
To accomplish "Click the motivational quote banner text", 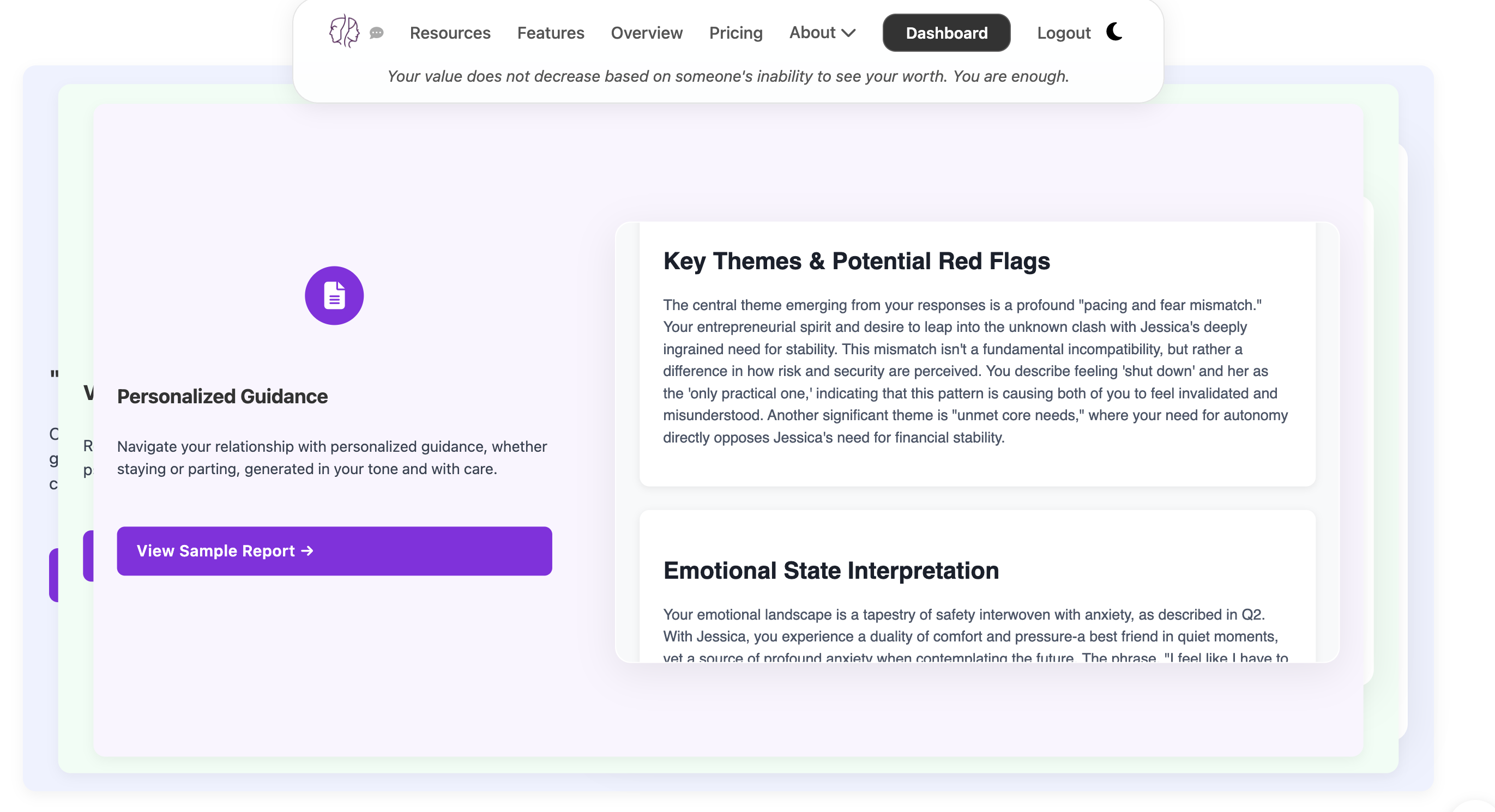I will click(728, 76).
